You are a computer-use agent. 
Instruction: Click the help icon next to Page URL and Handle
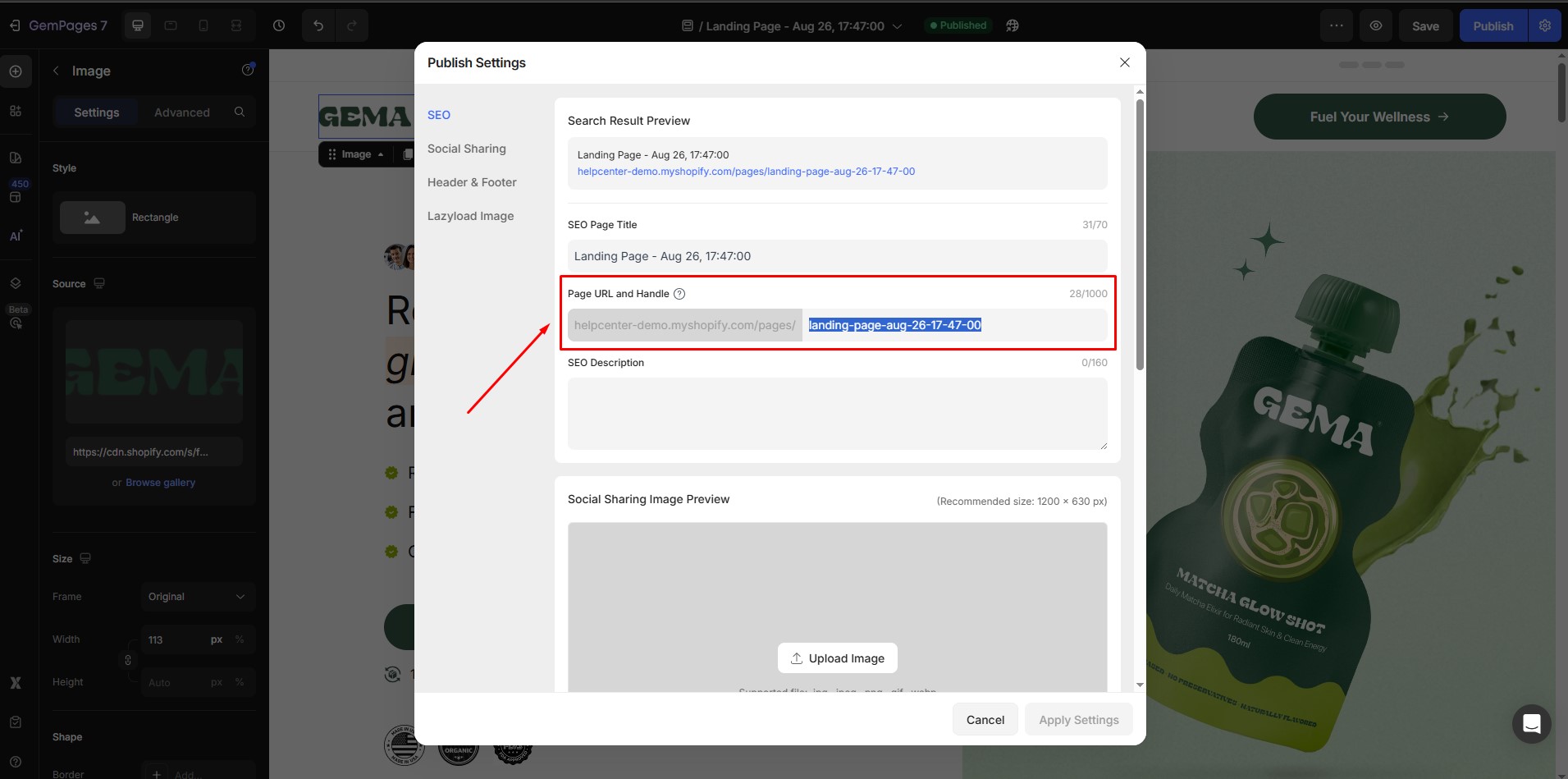[679, 294]
